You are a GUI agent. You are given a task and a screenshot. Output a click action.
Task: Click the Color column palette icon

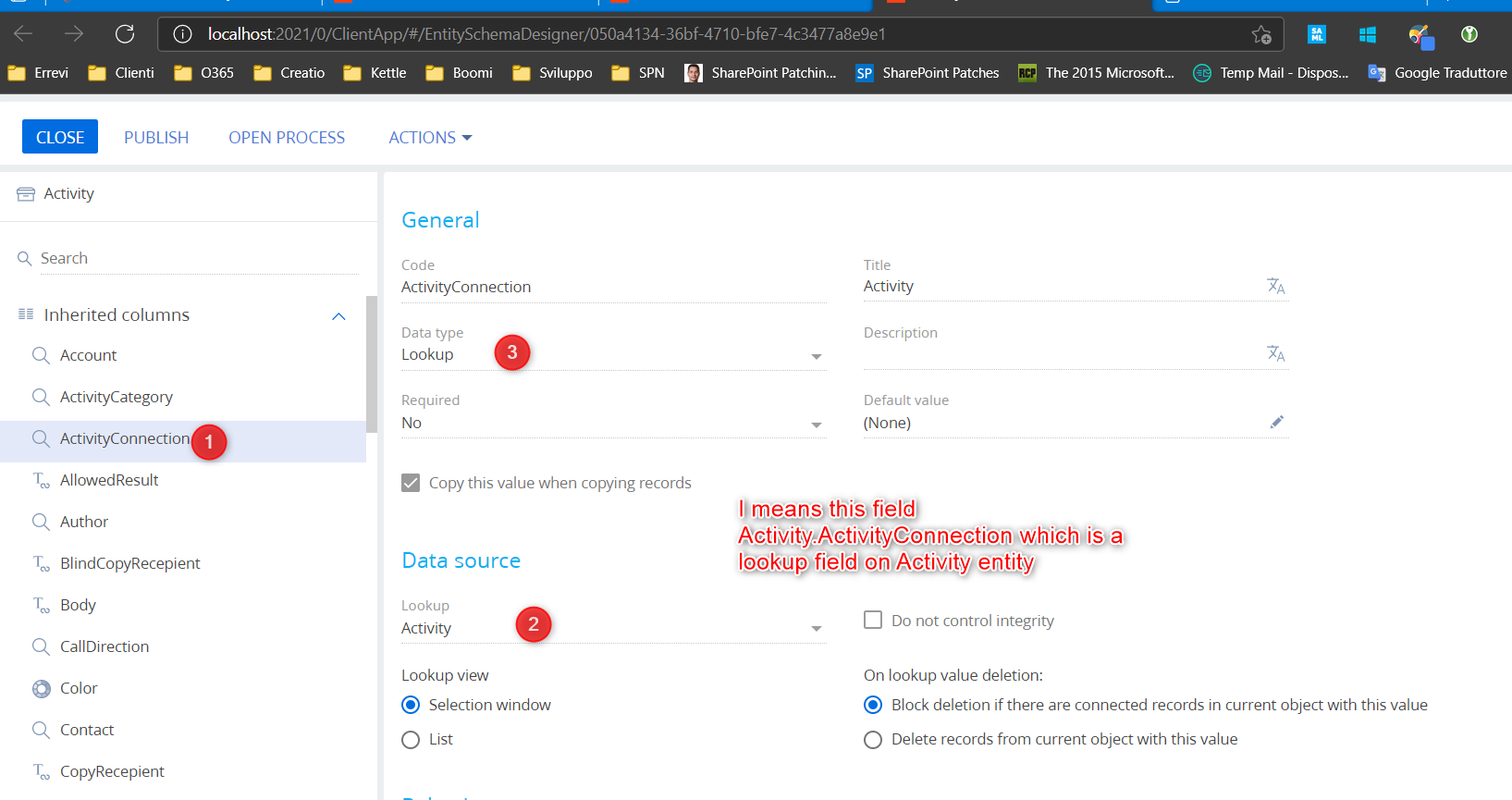pyautogui.click(x=41, y=688)
